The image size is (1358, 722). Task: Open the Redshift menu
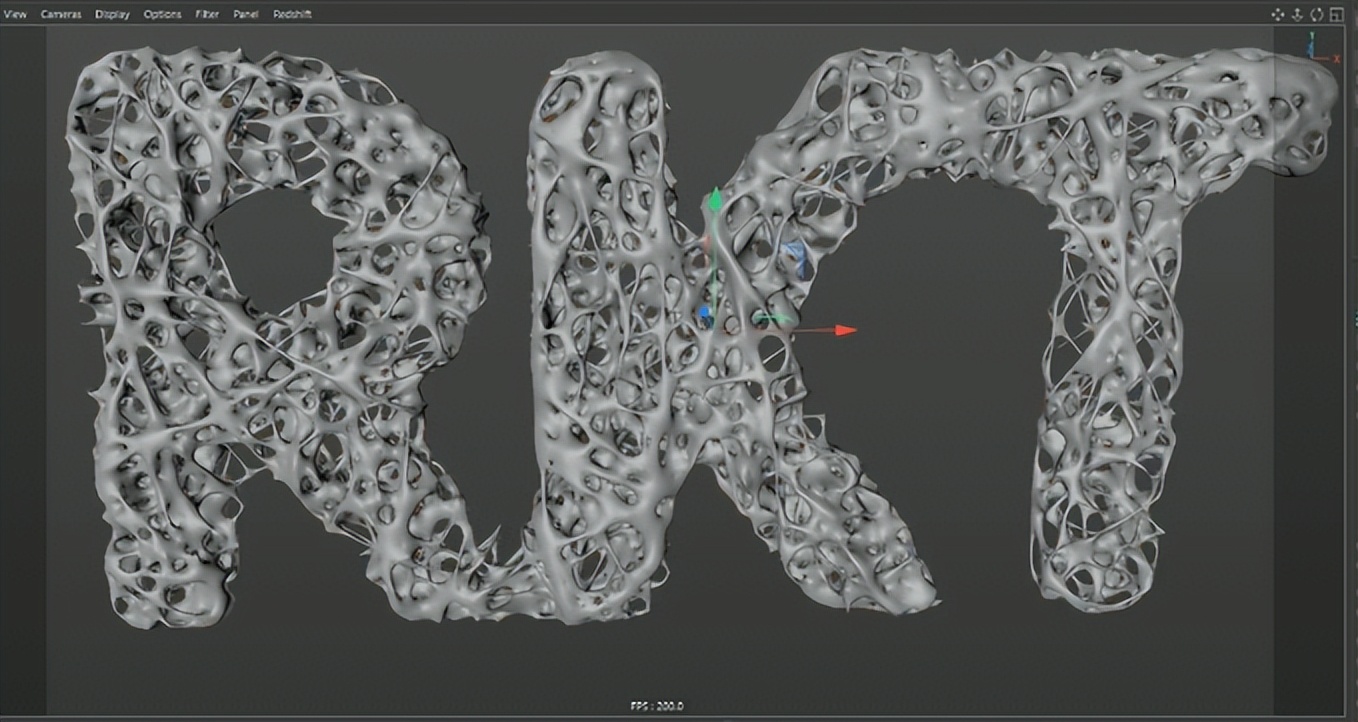point(290,14)
